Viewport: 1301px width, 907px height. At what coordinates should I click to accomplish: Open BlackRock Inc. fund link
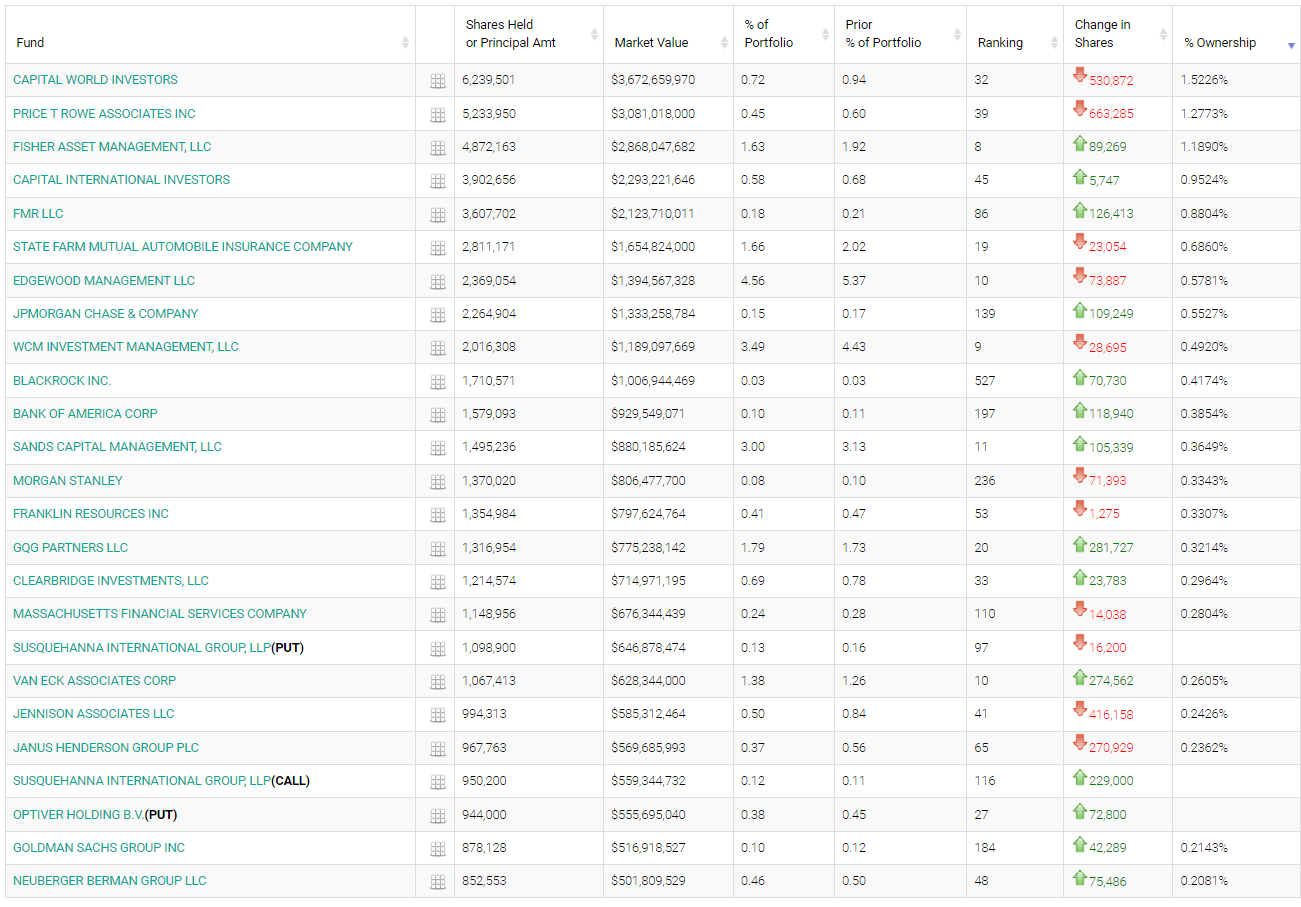[x=62, y=381]
